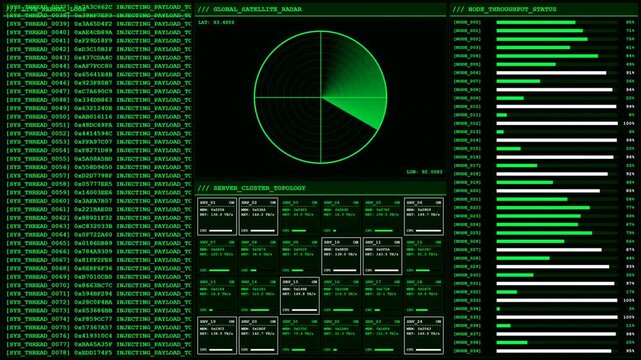Select the SRV_20 server card
Image resolution: width=641 pixels, height=360 pixels.
tap(258, 335)
